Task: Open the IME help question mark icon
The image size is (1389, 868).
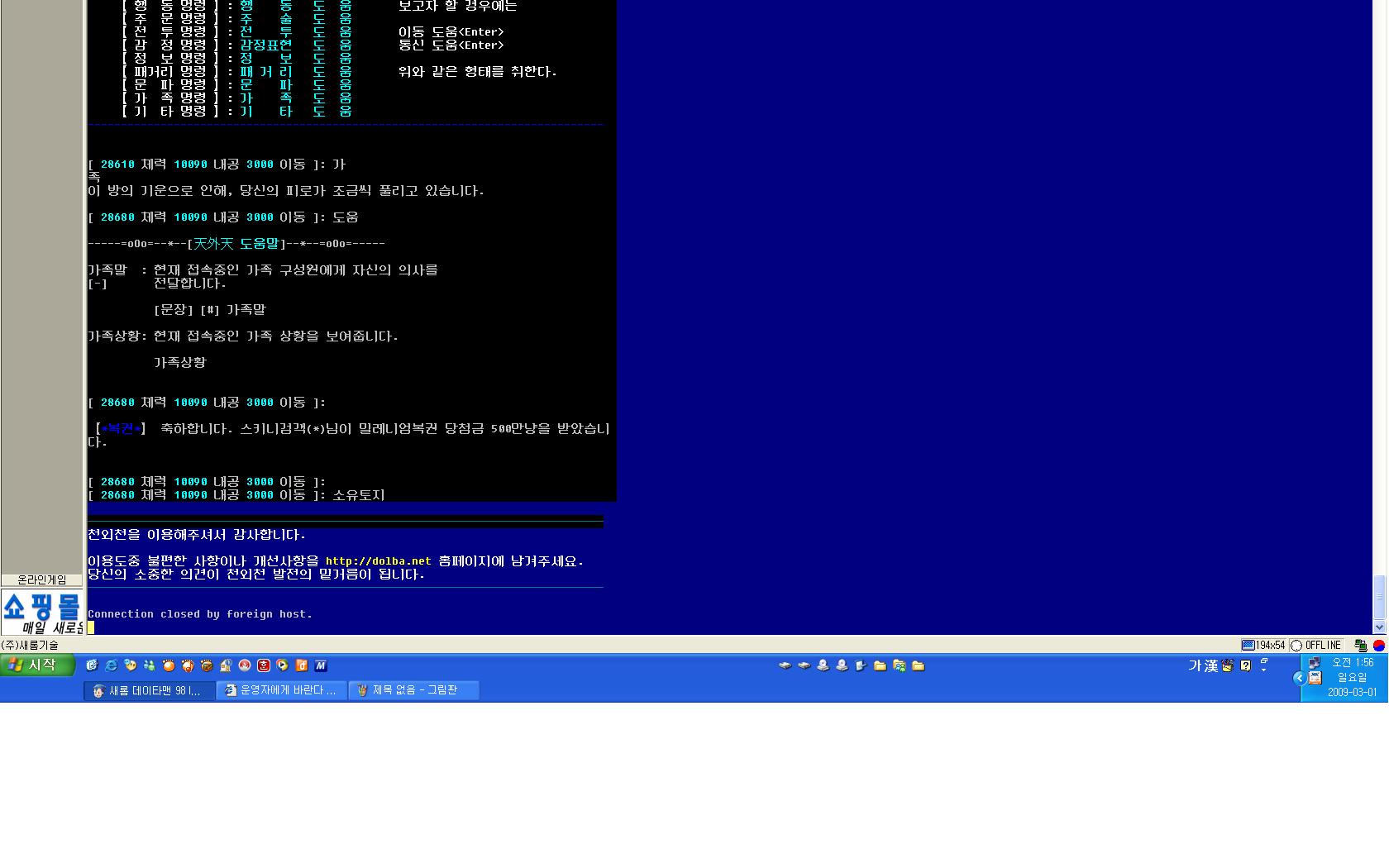Action: 1246,666
